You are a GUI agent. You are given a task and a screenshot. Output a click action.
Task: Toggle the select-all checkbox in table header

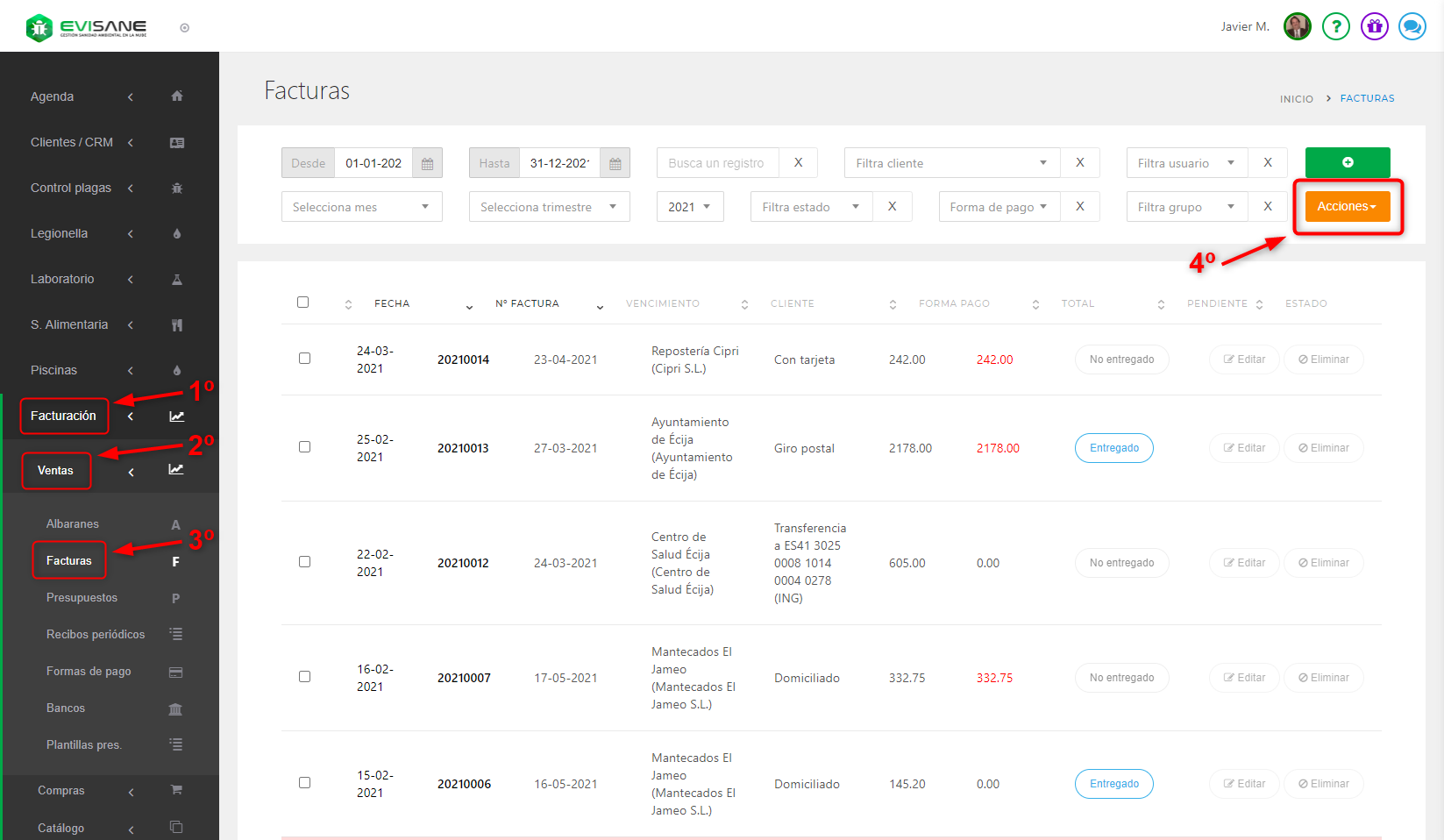tap(303, 303)
